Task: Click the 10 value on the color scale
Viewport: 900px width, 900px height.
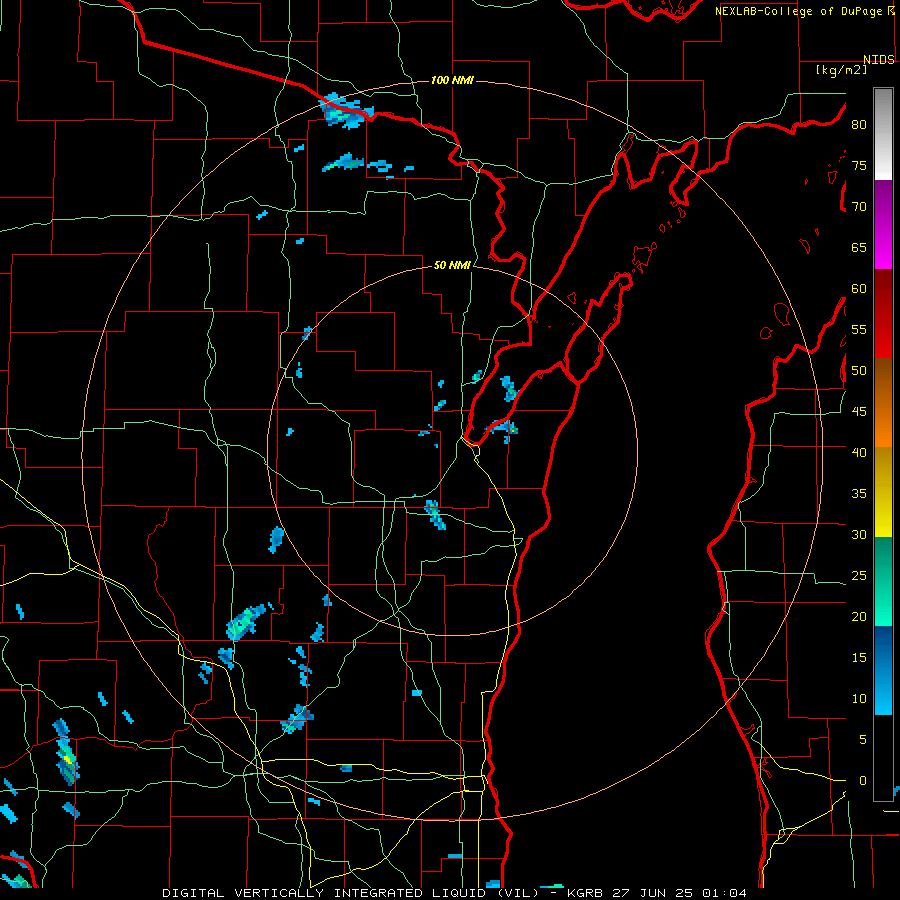Action: click(859, 699)
